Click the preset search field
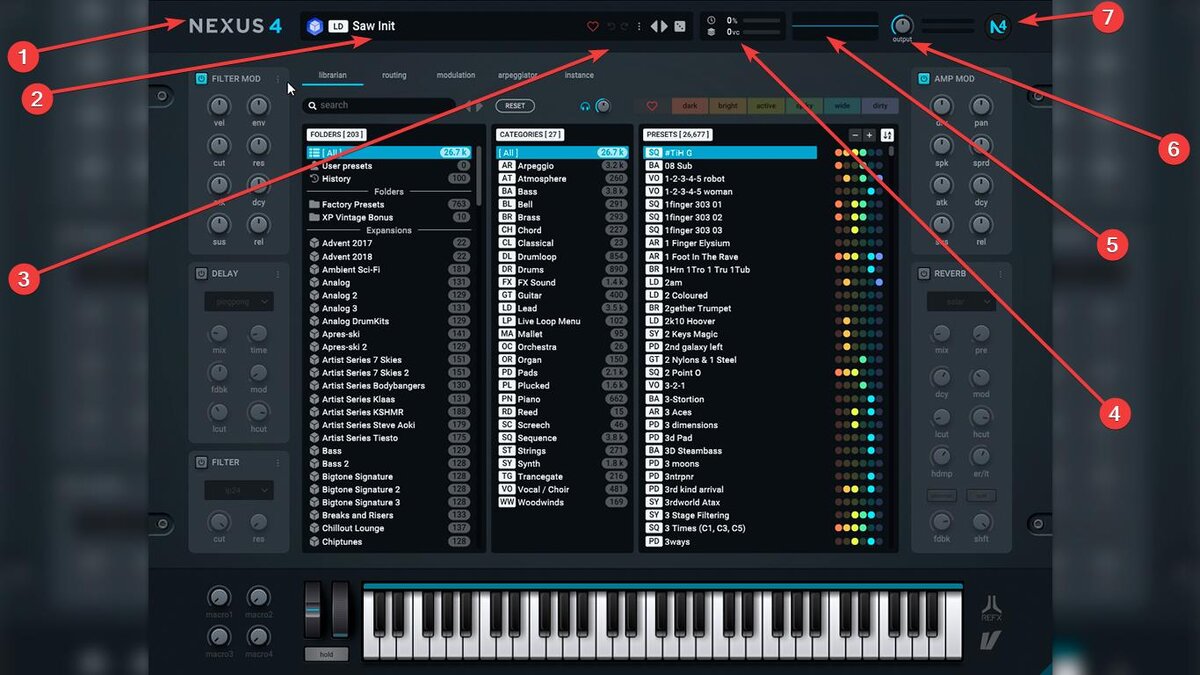 click(x=380, y=105)
